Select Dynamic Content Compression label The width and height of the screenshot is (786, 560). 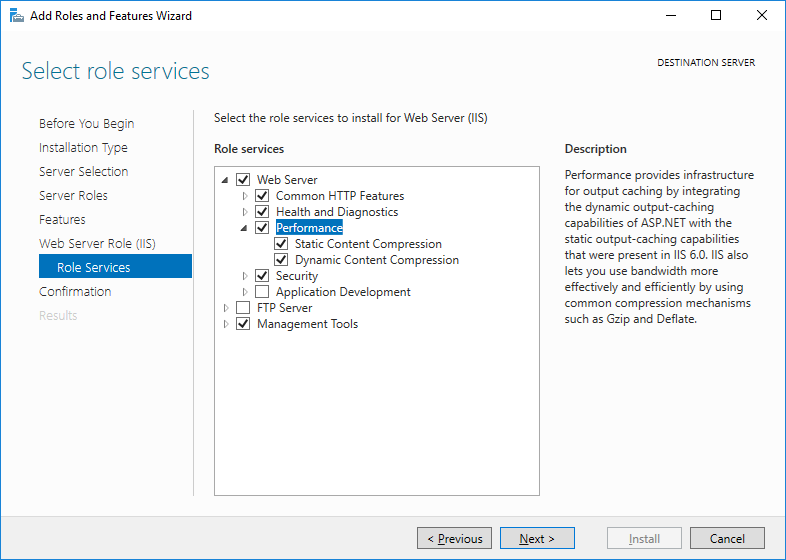click(x=377, y=260)
